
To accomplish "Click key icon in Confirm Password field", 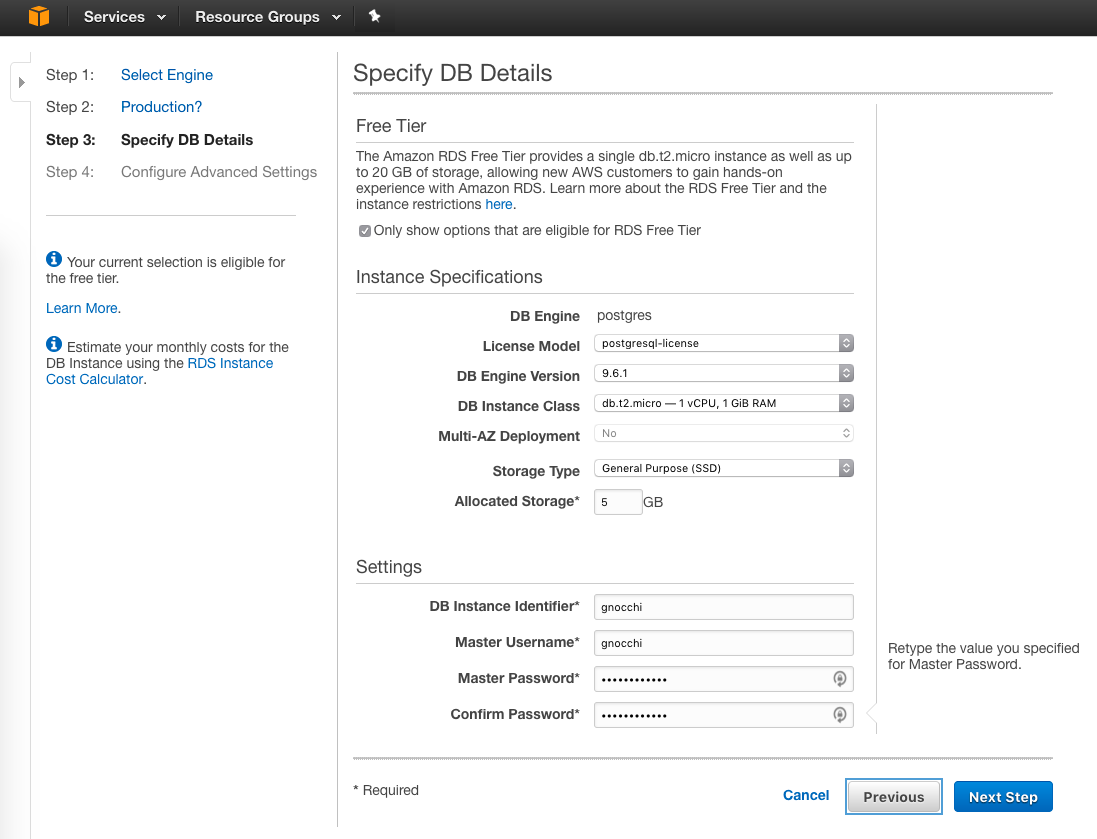I will pyautogui.click(x=840, y=715).
